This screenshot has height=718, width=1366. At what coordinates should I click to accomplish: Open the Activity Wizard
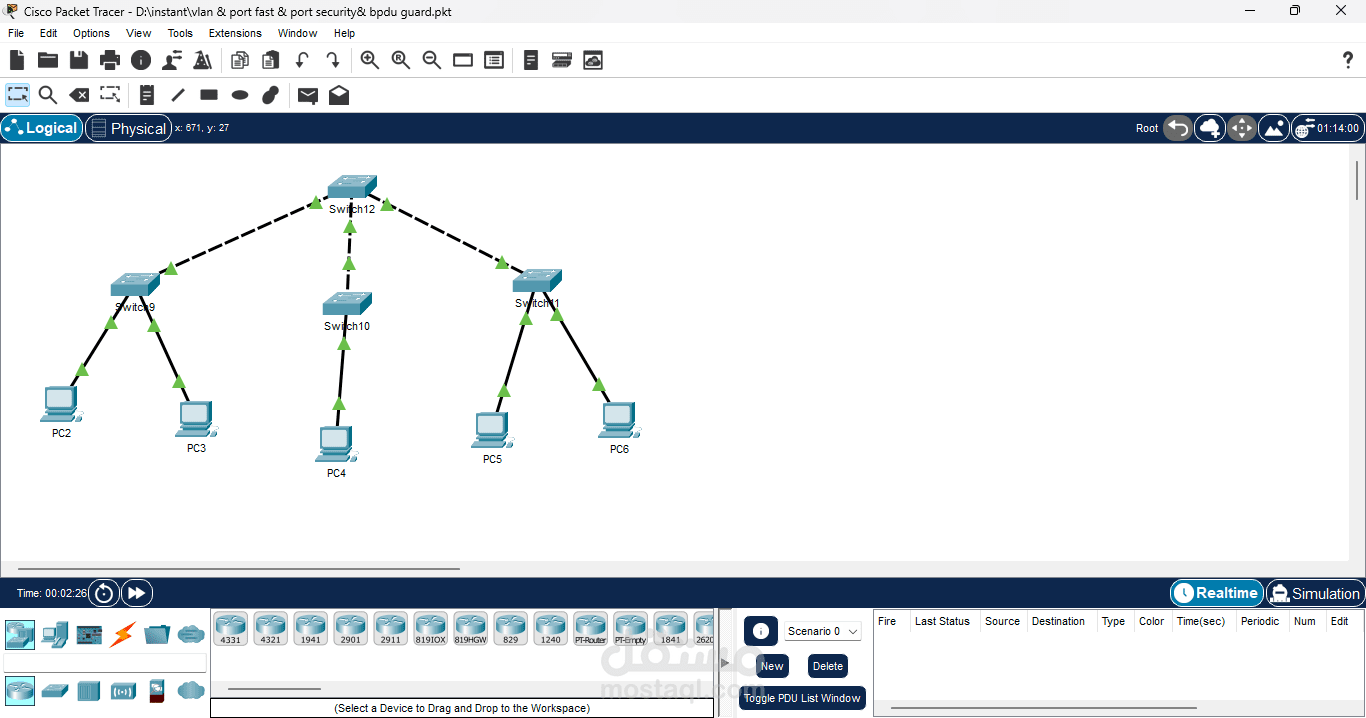pyautogui.click(x=202, y=60)
